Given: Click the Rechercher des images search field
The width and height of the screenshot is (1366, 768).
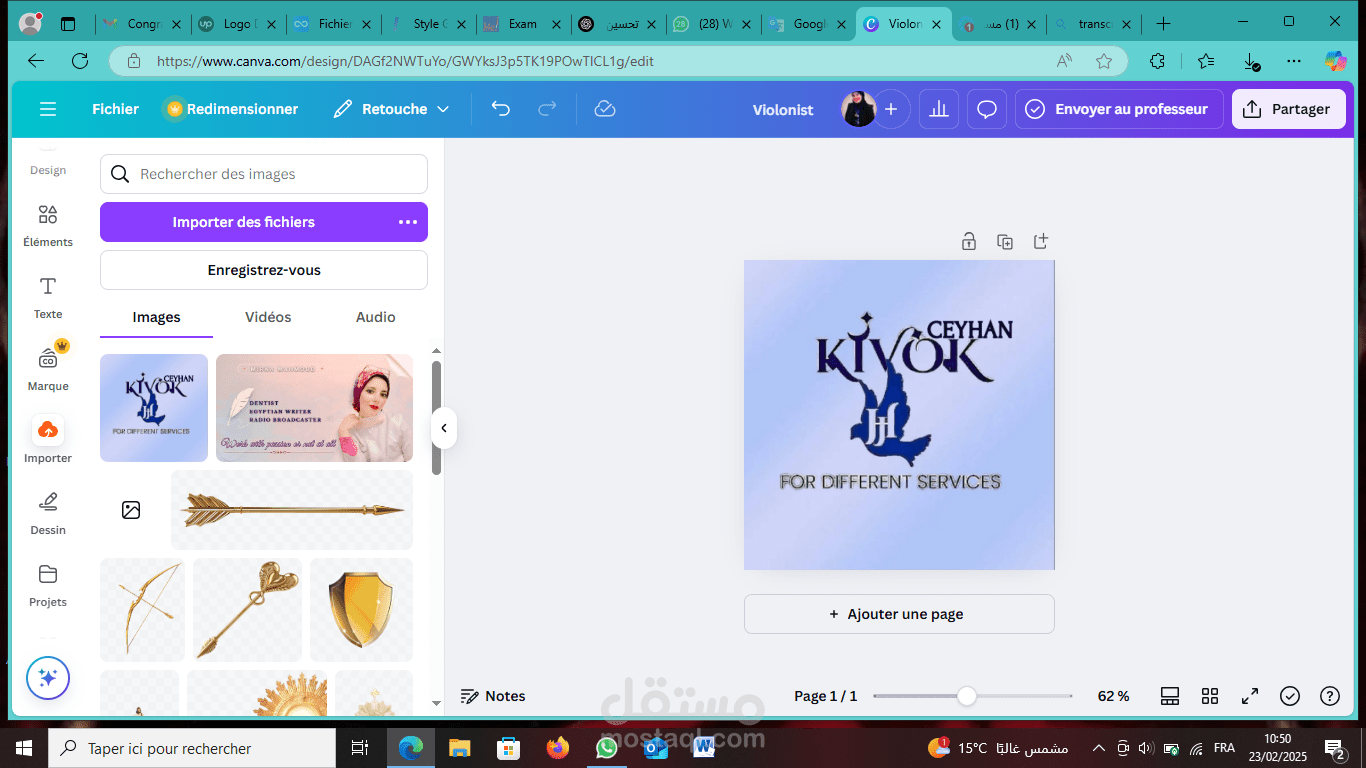Looking at the screenshot, I should (x=264, y=174).
